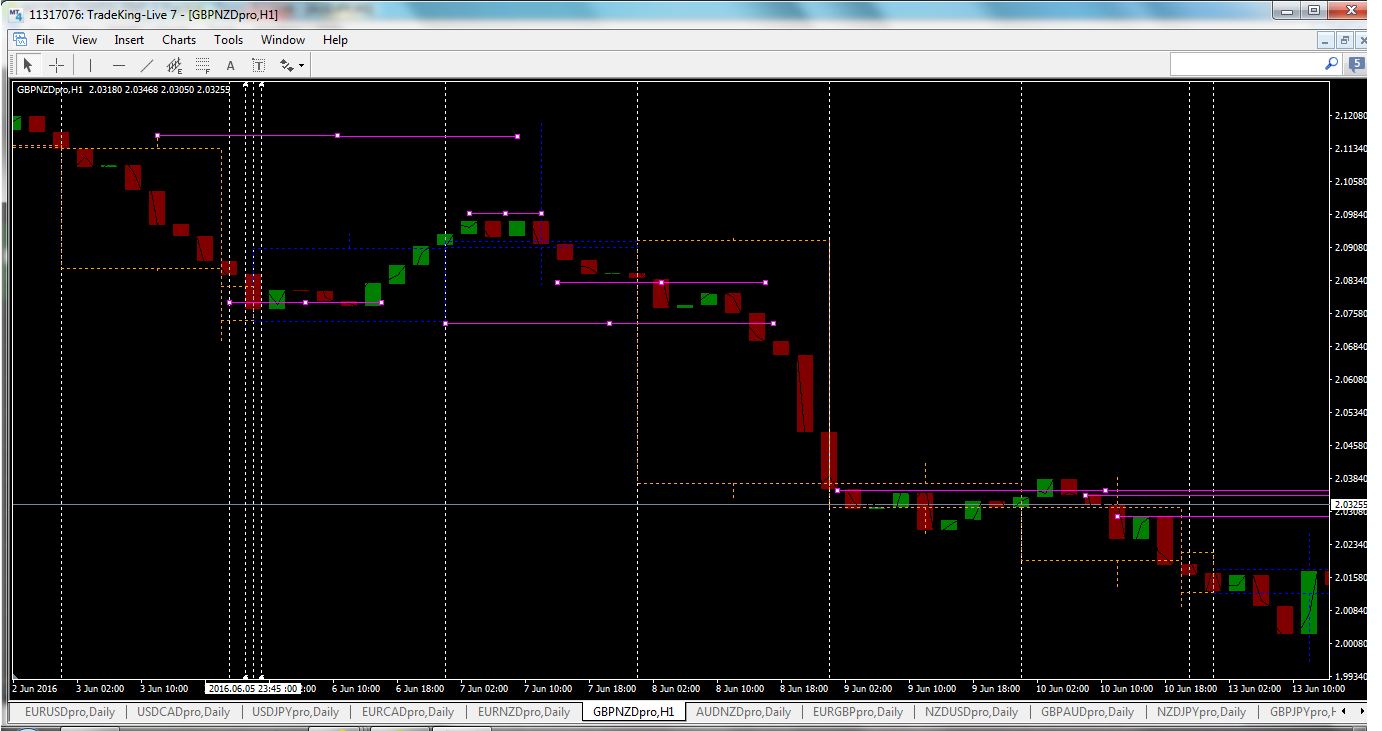
Task: Open the Insert menu
Action: [x=129, y=40]
